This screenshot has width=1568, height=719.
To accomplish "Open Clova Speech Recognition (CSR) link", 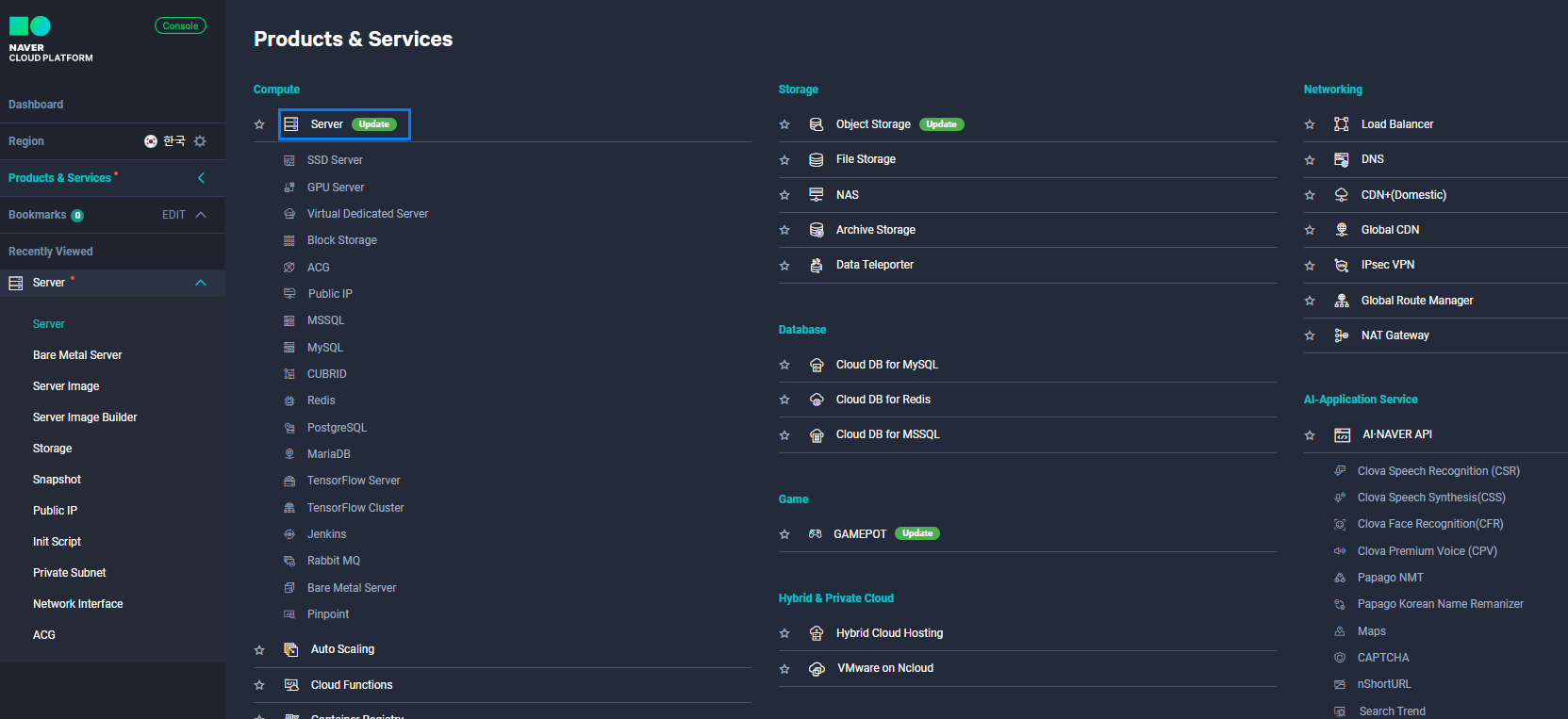I will 1438,471.
